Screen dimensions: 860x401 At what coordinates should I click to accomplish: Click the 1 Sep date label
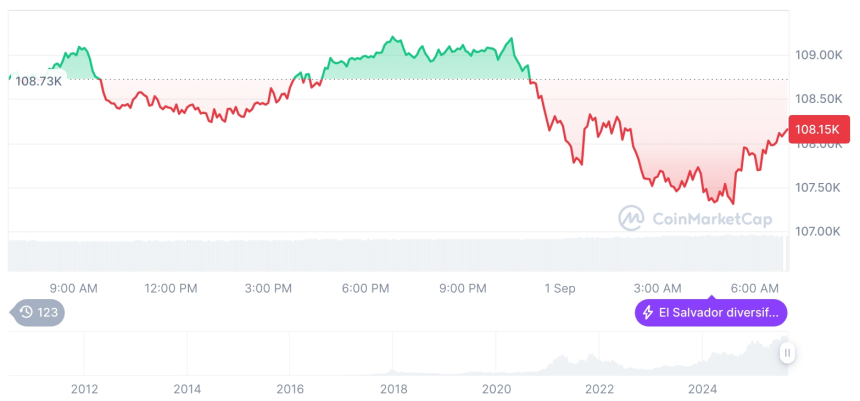(x=560, y=288)
